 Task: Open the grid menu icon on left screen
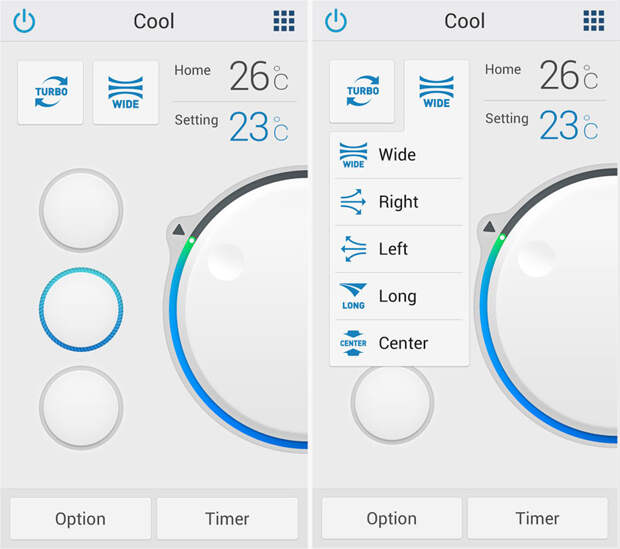(x=284, y=21)
